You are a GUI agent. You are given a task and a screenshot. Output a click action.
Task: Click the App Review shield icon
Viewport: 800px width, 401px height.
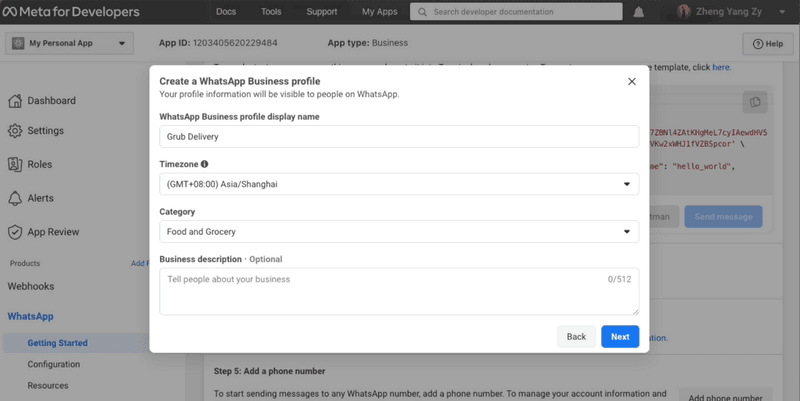15,232
